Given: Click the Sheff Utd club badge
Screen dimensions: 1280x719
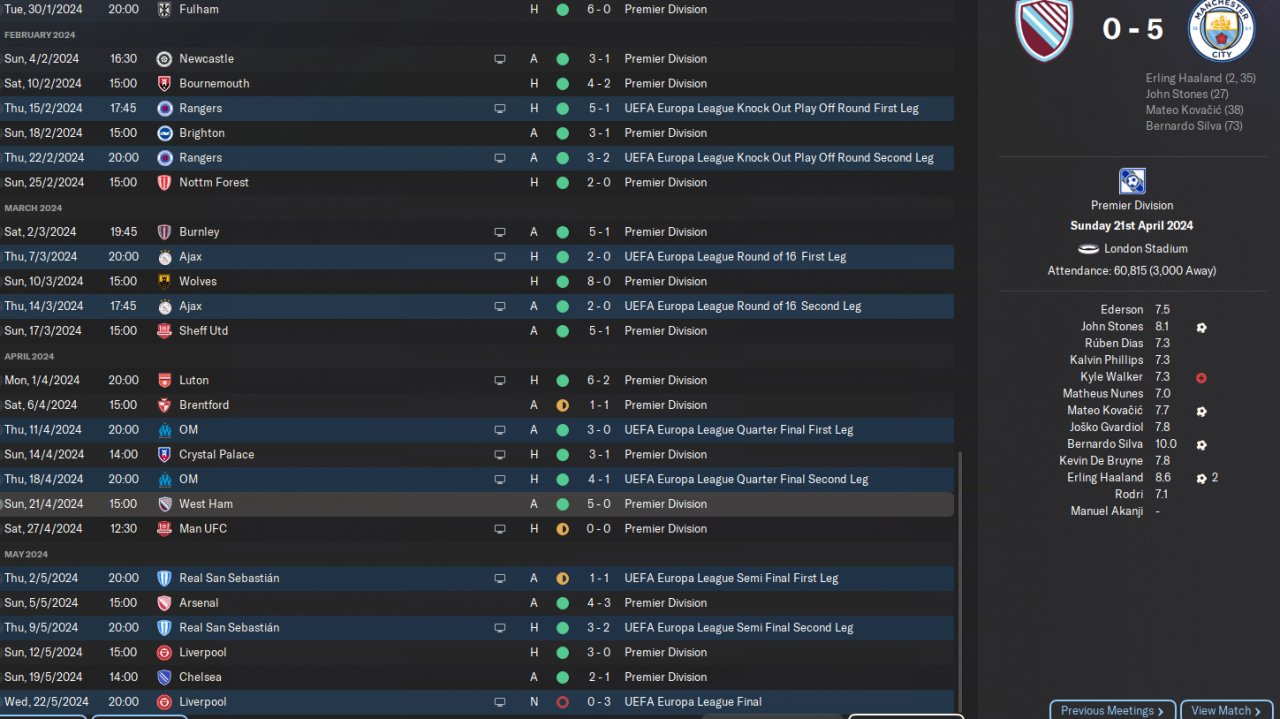Looking at the screenshot, I should [165, 331].
